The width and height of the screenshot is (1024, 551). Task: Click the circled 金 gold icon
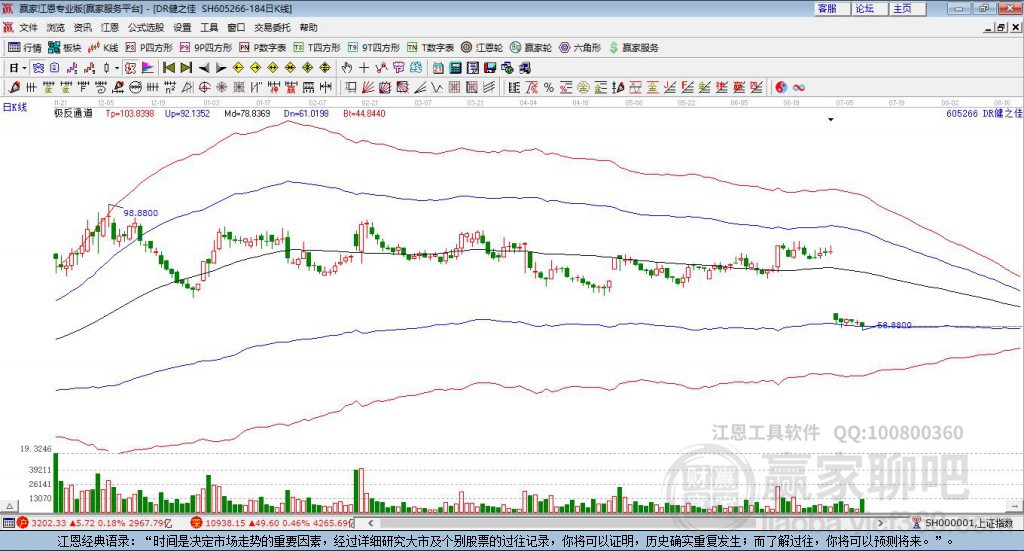583,87
